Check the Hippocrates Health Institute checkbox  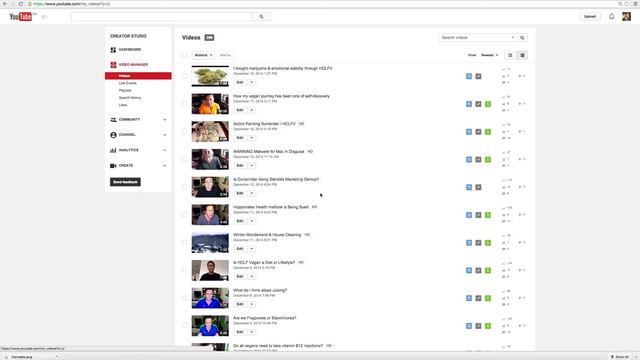click(184, 215)
